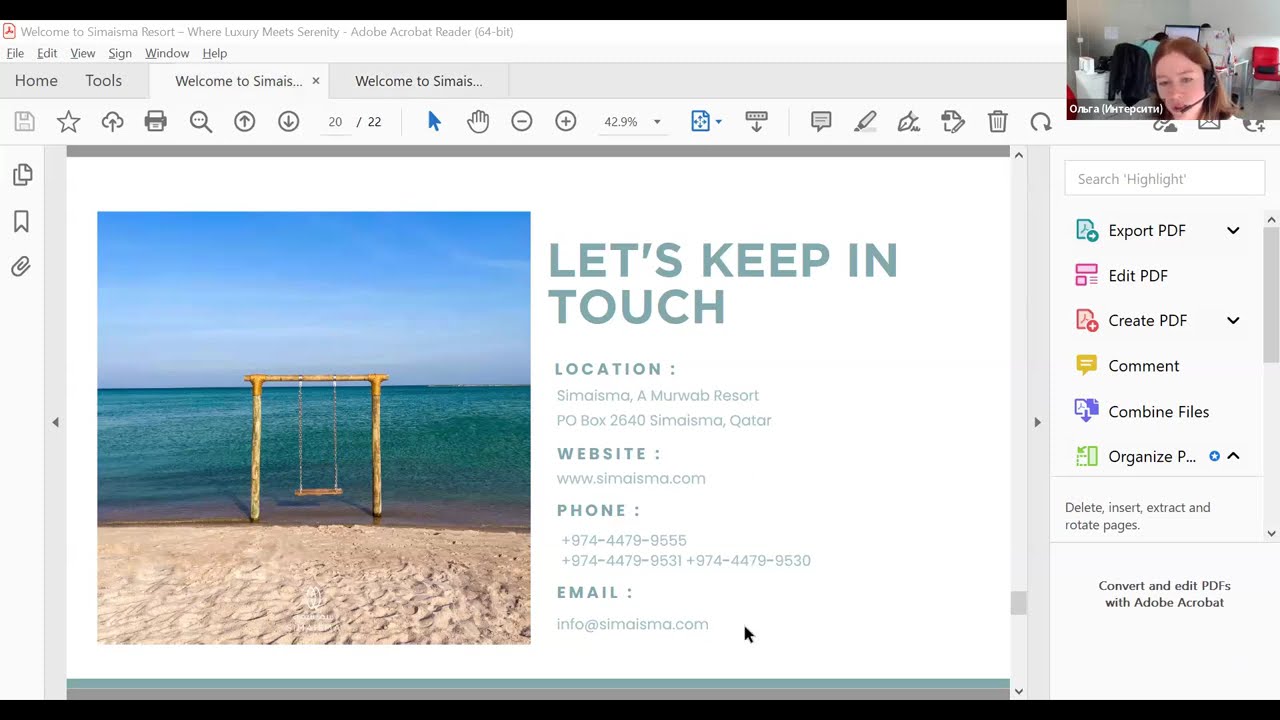Expand Export PDF options chevron
Image resolution: width=1280 pixels, height=720 pixels.
point(1233,230)
